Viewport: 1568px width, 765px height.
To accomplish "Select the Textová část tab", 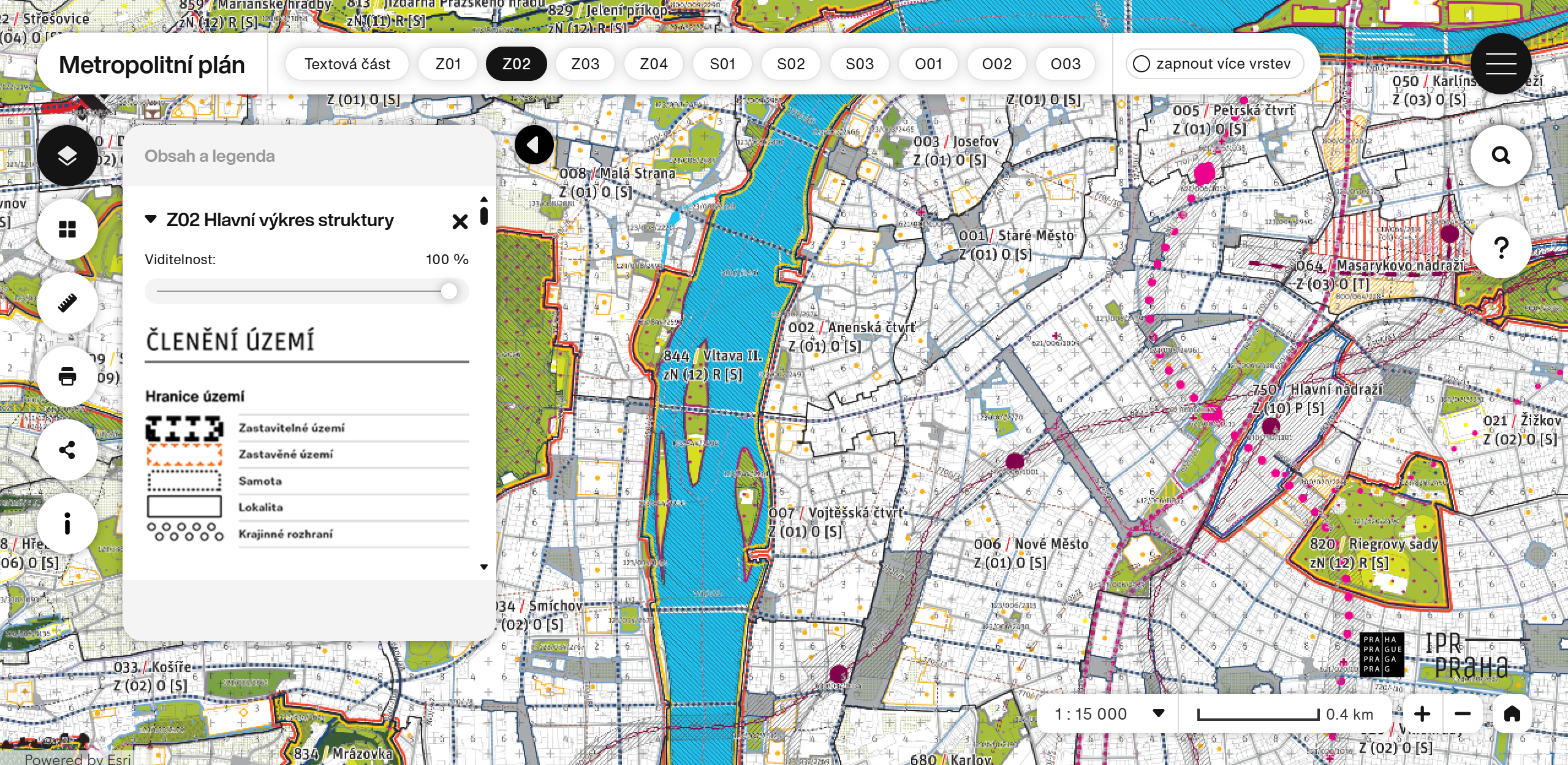I will 347,64.
